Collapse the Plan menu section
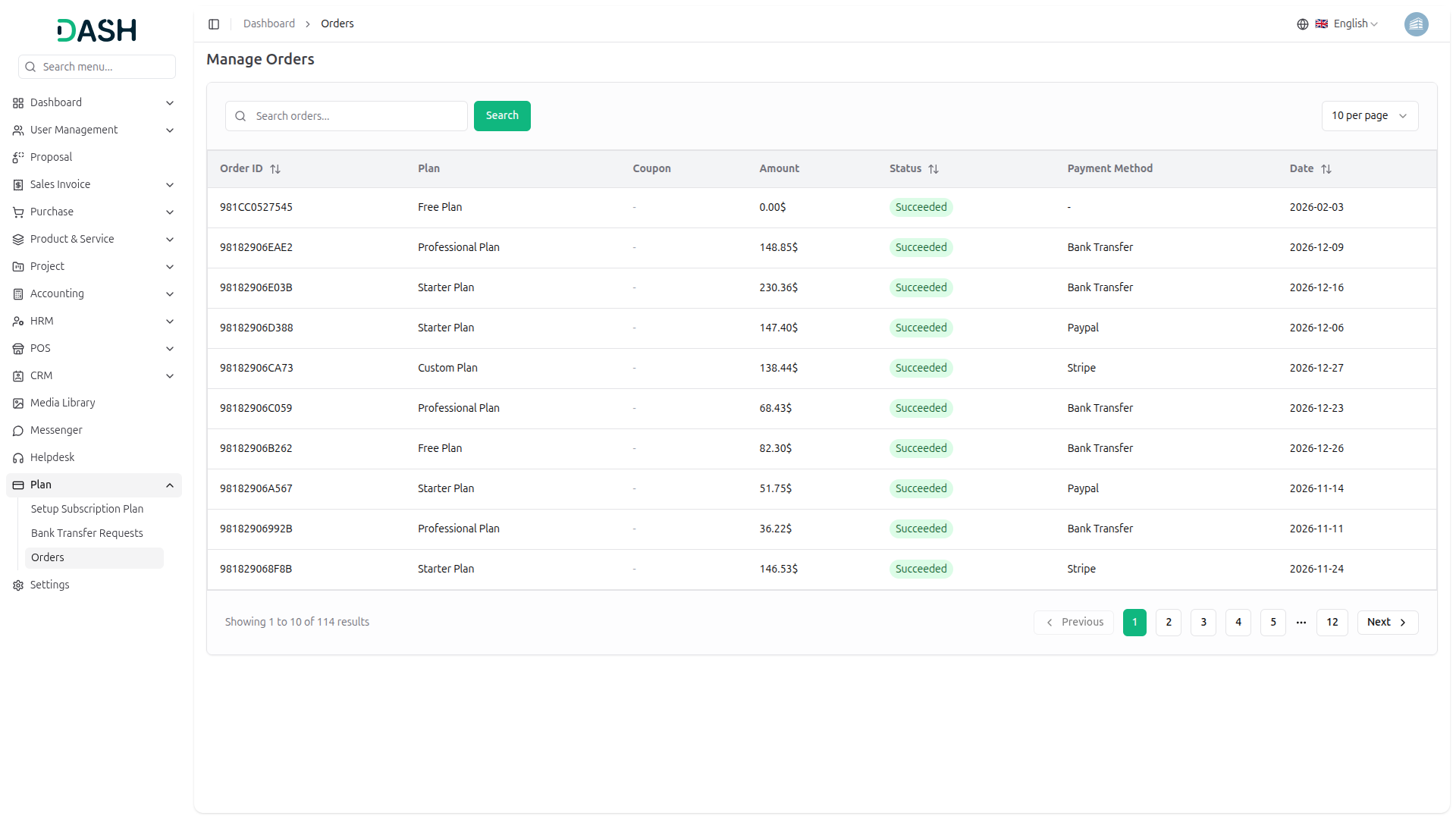Image resolution: width=1456 pixels, height=819 pixels. (170, 485)
